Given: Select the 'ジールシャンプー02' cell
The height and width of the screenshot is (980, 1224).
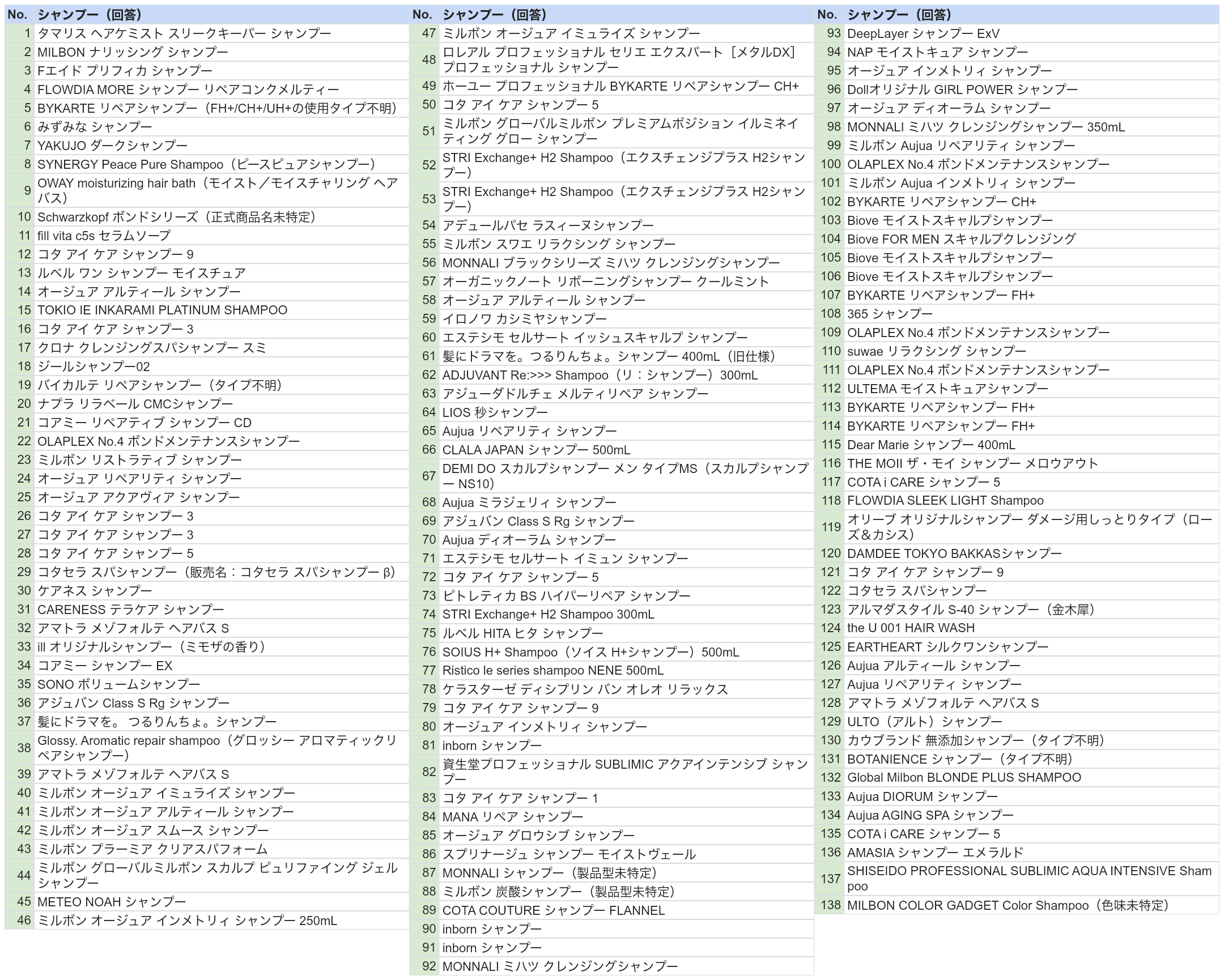Looking at the screenshot, I should pyautogui.click(x=222, y=366).
